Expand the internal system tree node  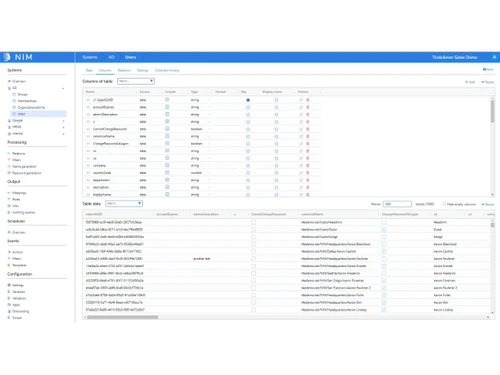(63, 134)
